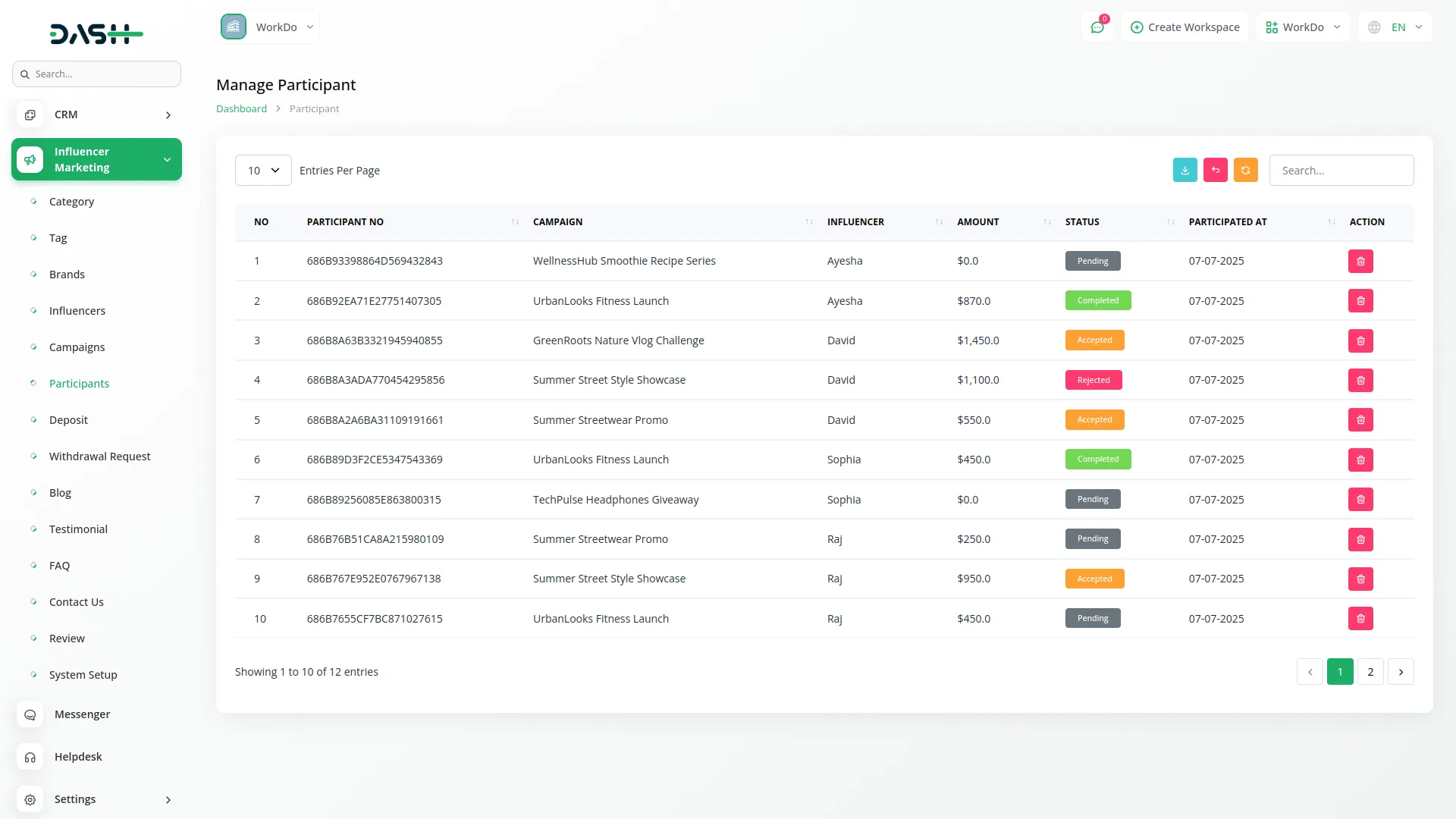Click the orange refresh icon button
This screenshot has height=819, width=1456.
tap(1245, 171)
